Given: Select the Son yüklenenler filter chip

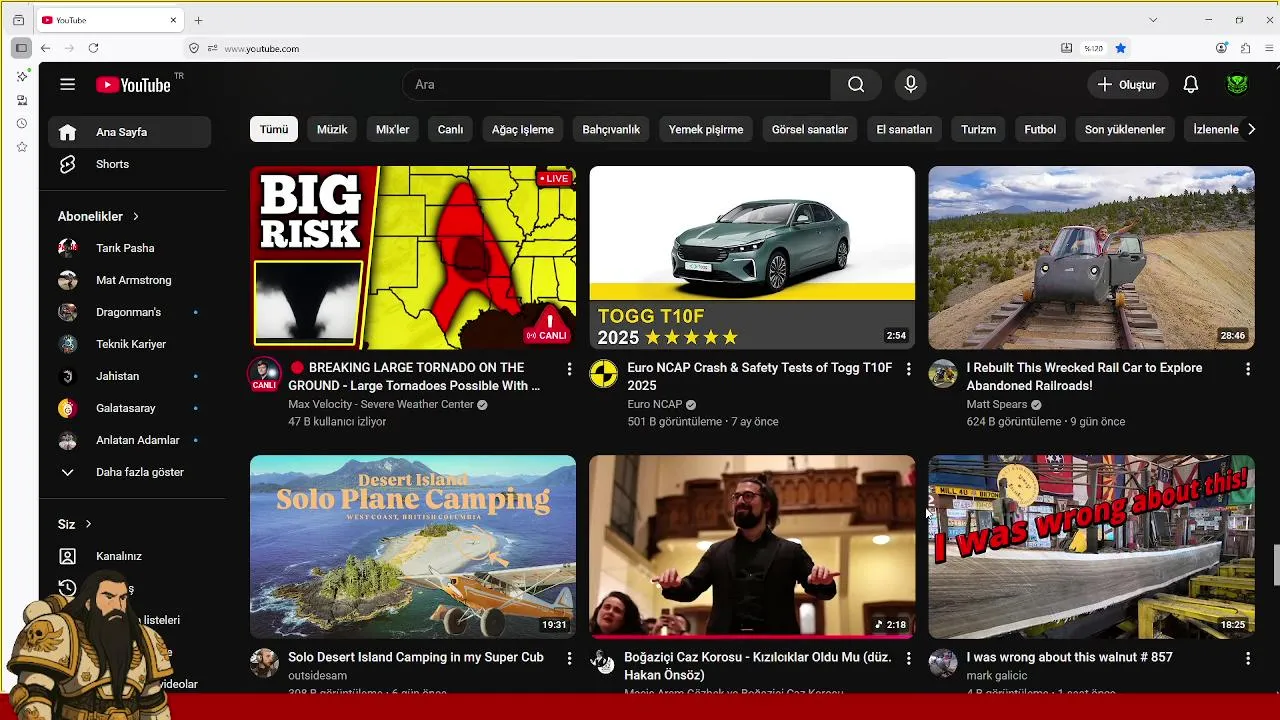Looking at the screenshot, I should pyautogui.click(x=1125, y=129).
